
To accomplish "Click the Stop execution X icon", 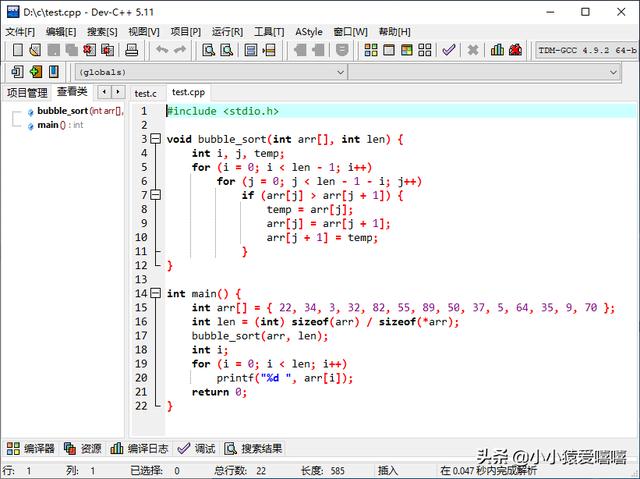I will 473,50.
